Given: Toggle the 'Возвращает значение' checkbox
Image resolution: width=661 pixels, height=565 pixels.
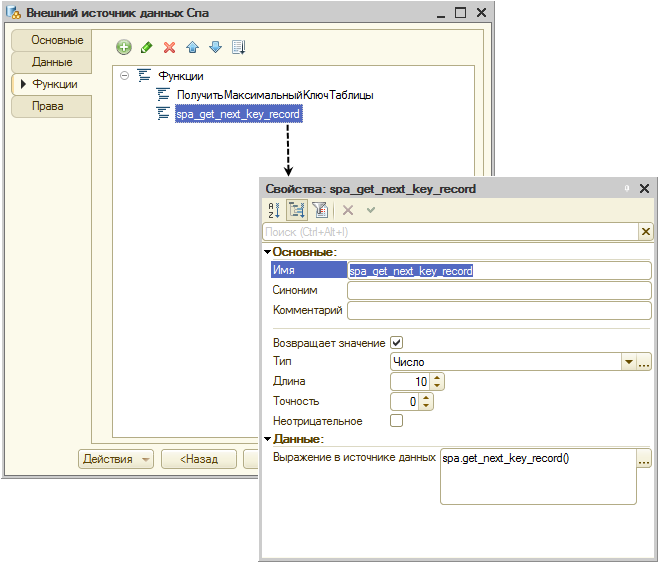Looking at the screenshot, I should [x=396, y=342].
